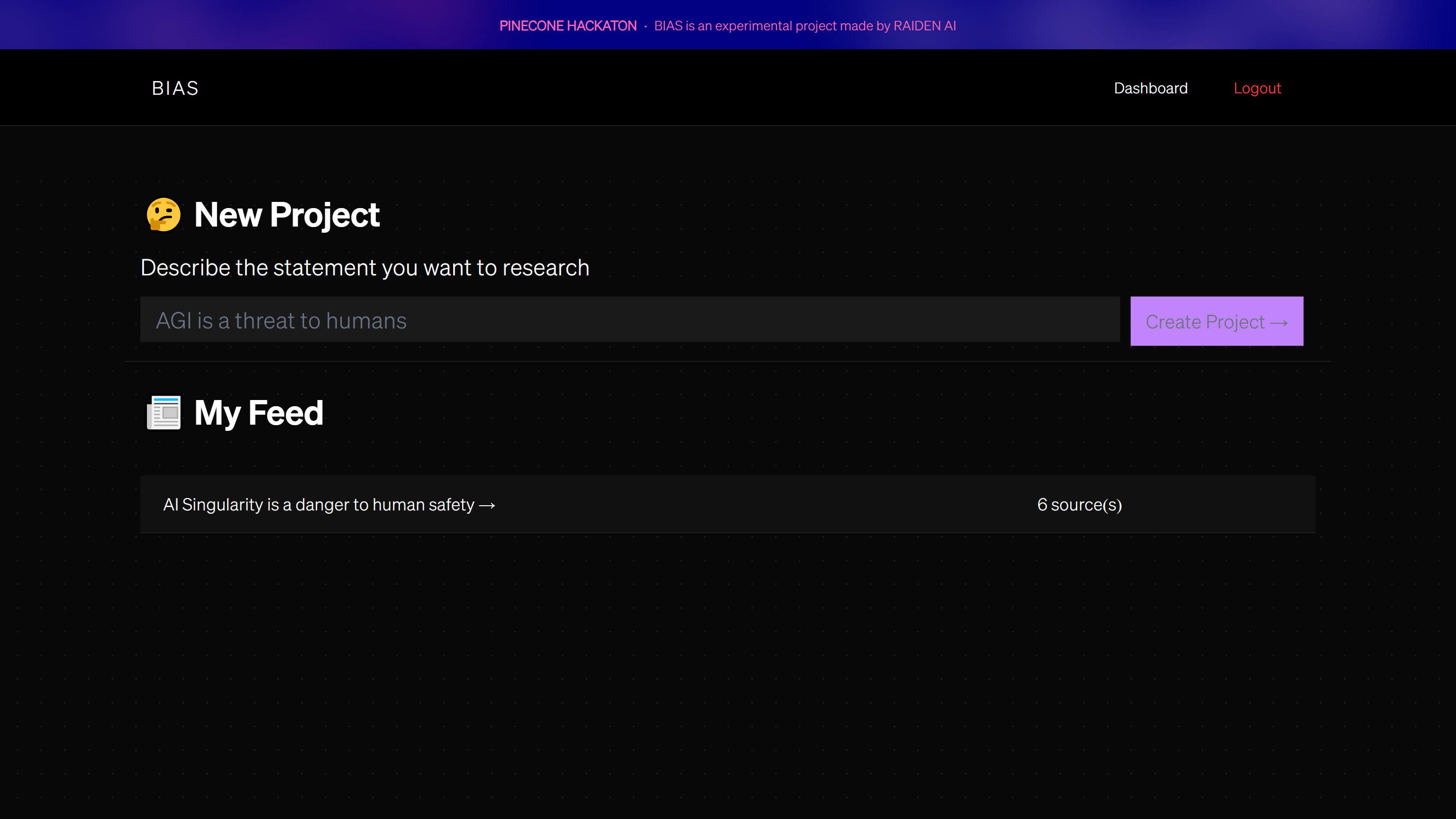1456x819 pixels.
Task: Click the arrow after AI Singularity title
Action: 487,505
